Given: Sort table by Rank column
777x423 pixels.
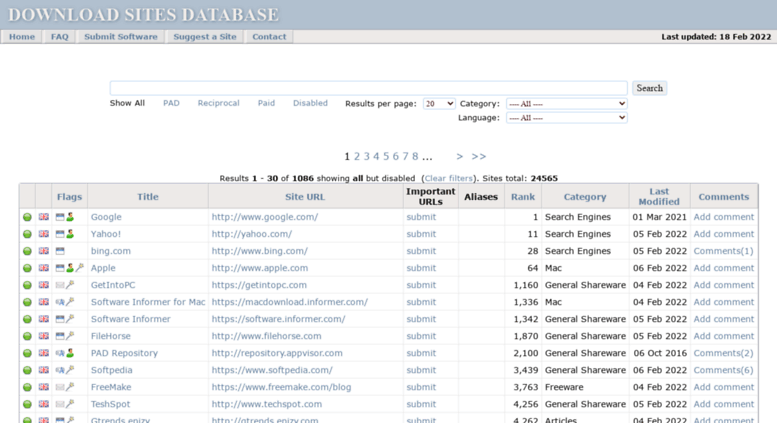Looking at the screenshot, I should [x=523, y=197].
